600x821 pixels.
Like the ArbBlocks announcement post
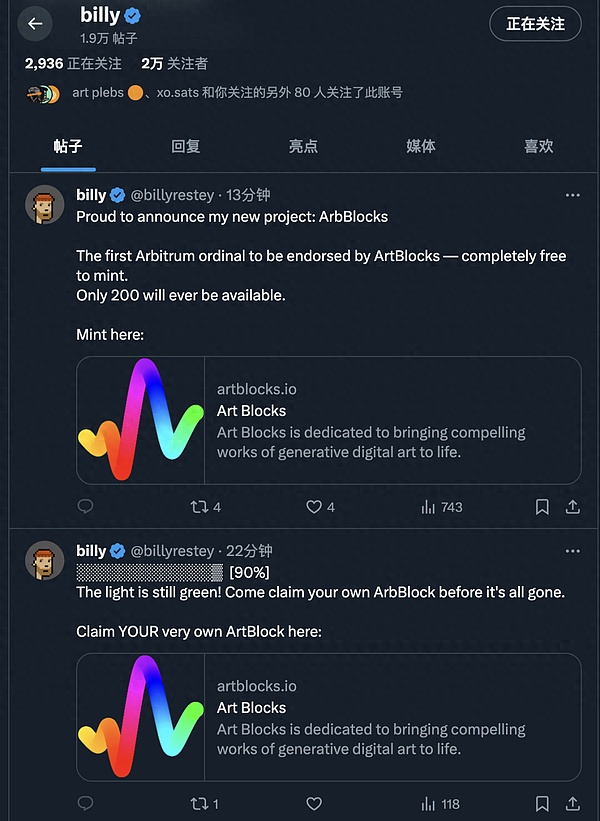coord(314,507)
